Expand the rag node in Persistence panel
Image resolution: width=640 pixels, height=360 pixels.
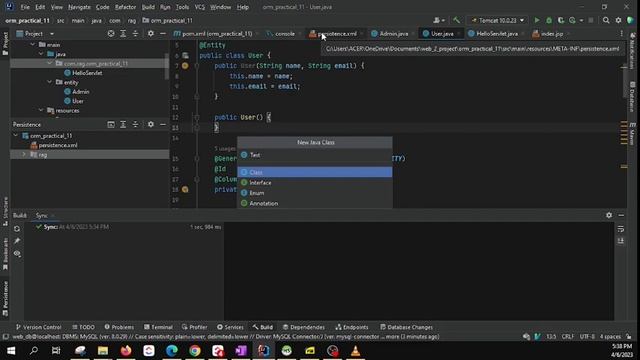tap(24, 155)
